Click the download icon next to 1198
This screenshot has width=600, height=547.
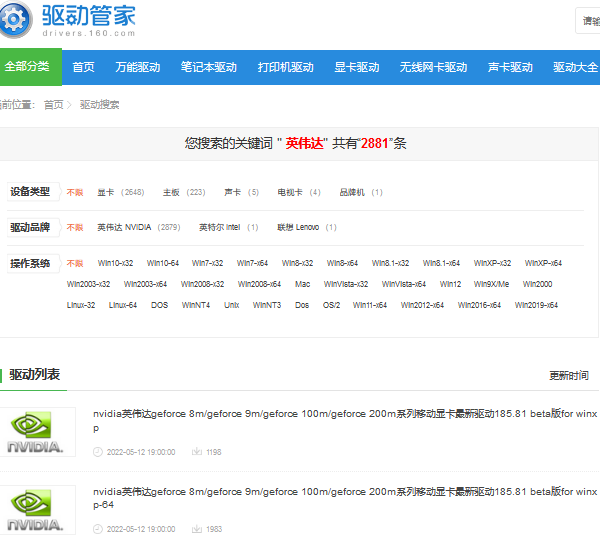pyautogui.click(x=197, y=452)
